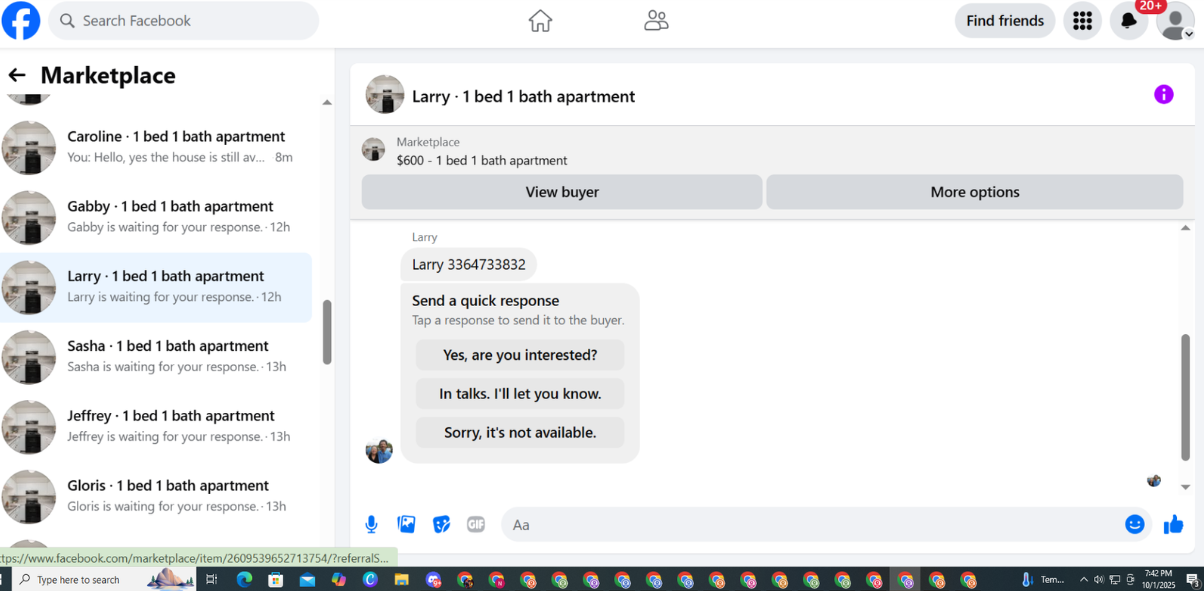The image size is (1204, 591).
Task: Click the Search Facebook field
Action: tap(184, 20)
